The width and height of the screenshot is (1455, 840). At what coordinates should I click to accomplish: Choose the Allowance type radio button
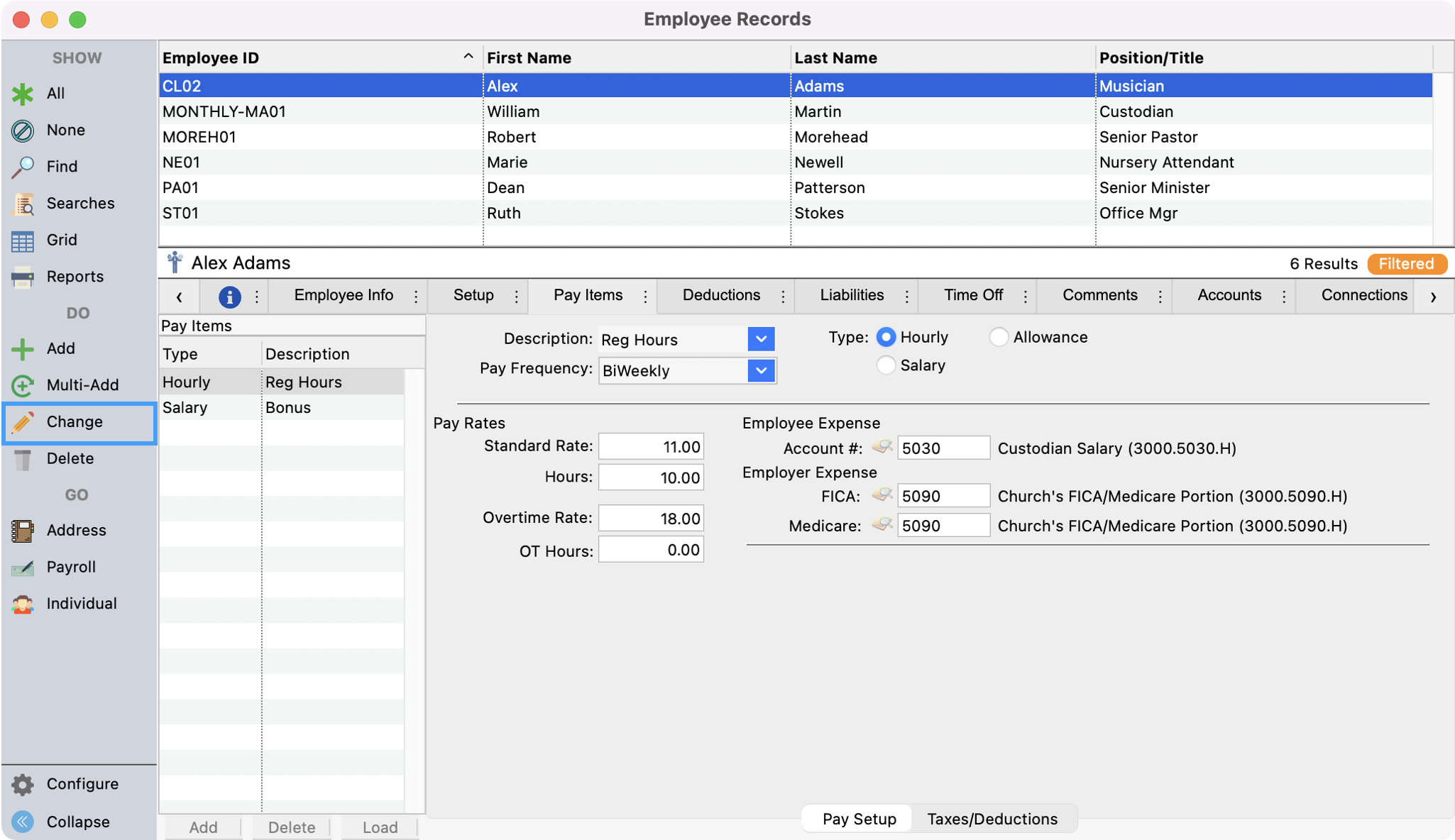pyautogui.click(x=999, y=338)
